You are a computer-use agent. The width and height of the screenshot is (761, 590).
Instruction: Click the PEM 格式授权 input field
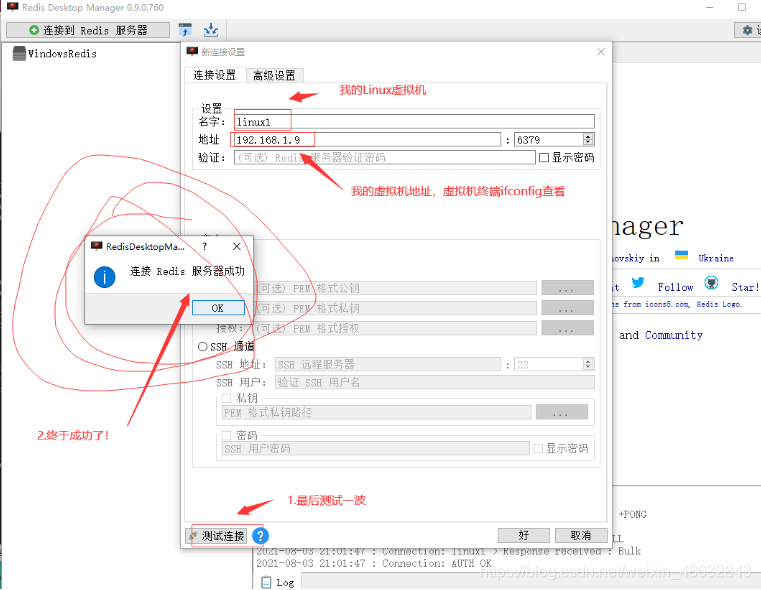[x=396, y=328]
